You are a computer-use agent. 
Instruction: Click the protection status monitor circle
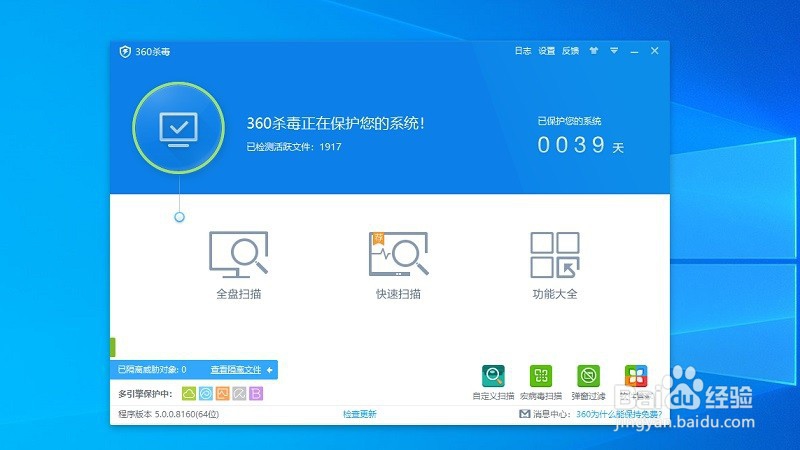click(179, 128)
